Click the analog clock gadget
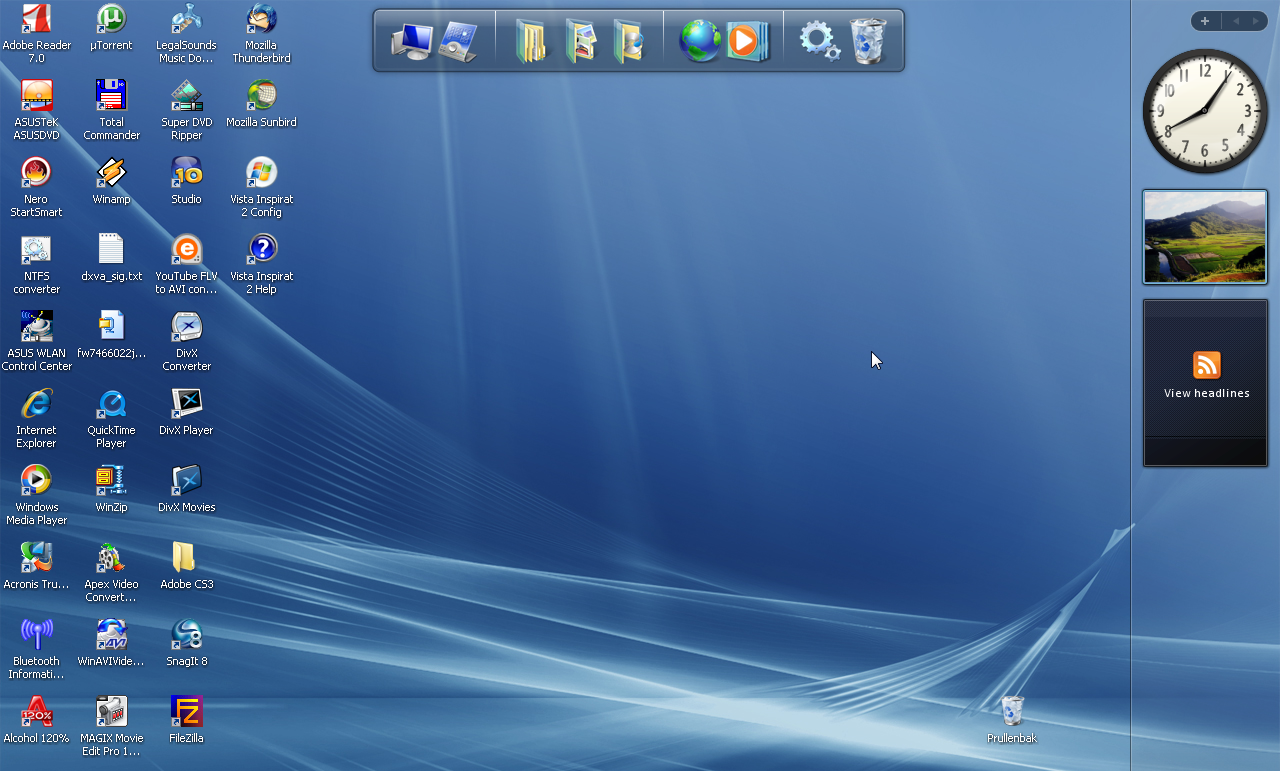The image size is (1280, 771). 1205,111
